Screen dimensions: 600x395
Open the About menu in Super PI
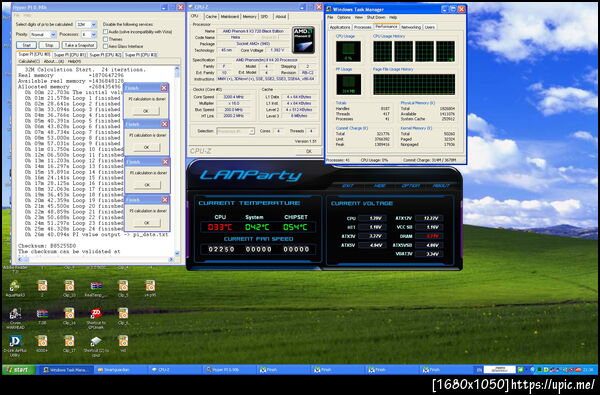coord(54,61)
